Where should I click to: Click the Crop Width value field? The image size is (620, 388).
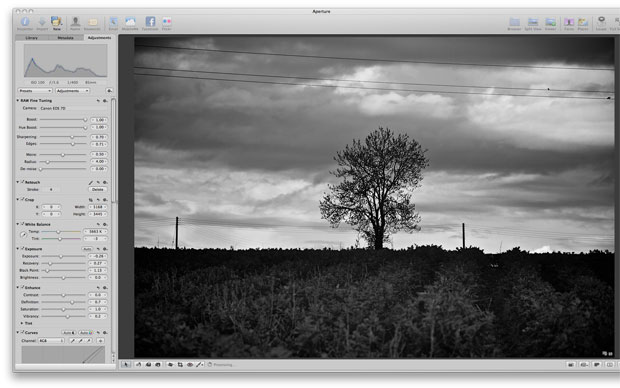98,207
